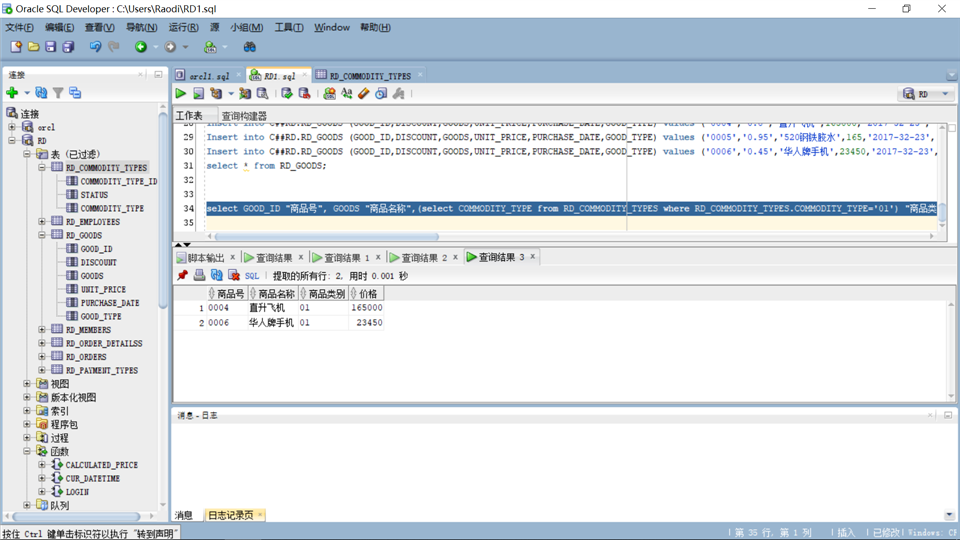Viewport: 960px width, 540px height.
Task: Click the Run Script icon in worksheet toolbar
Action: point(198,94)
